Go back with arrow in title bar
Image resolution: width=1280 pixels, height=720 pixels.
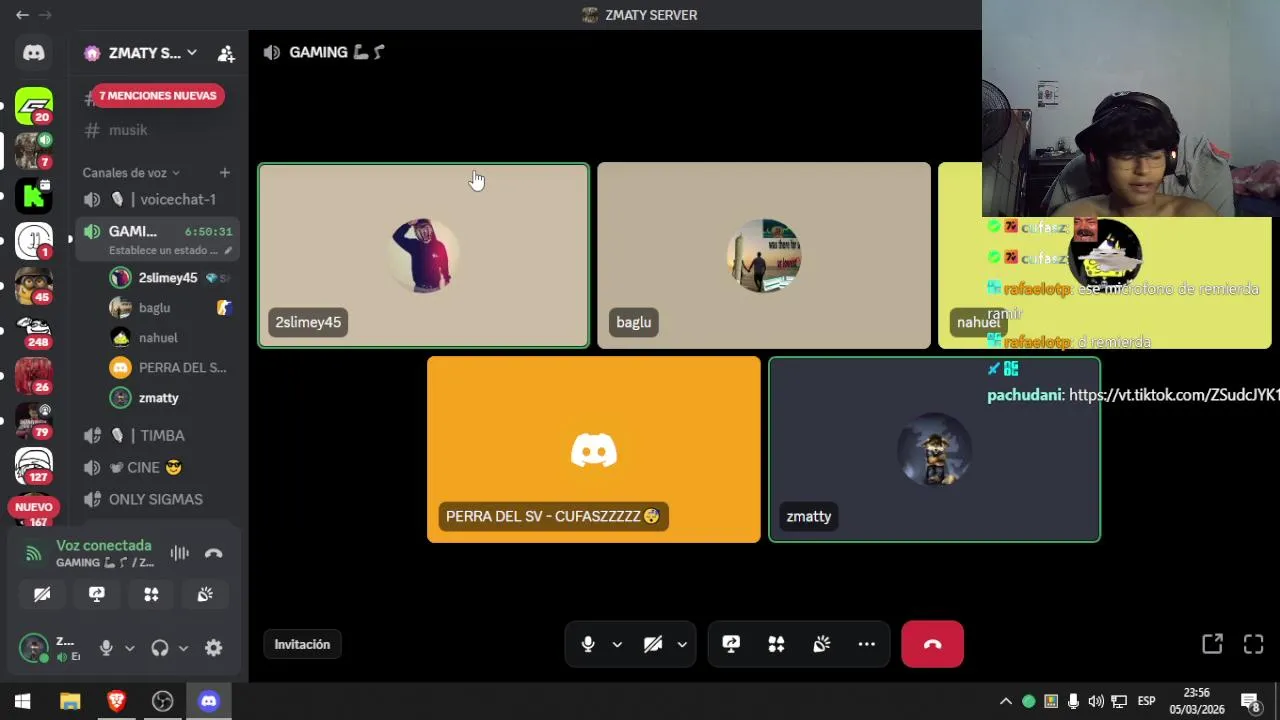pyautogui.click(x=22, y=15)
